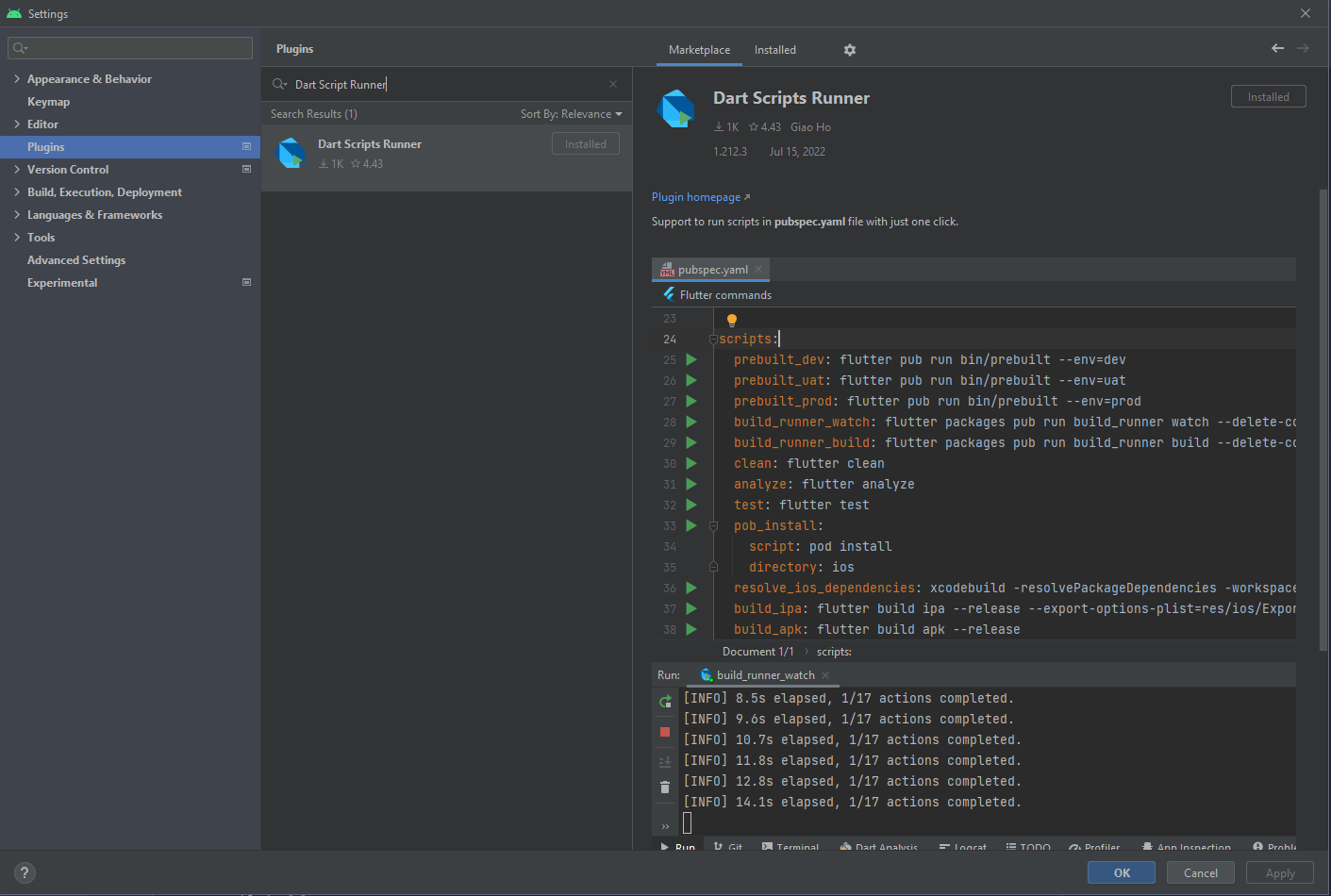Image resolution: width=1331 pixels, height=896 pixels.
Task: Select Plugins in settings tree
Action: coord(130,146)
